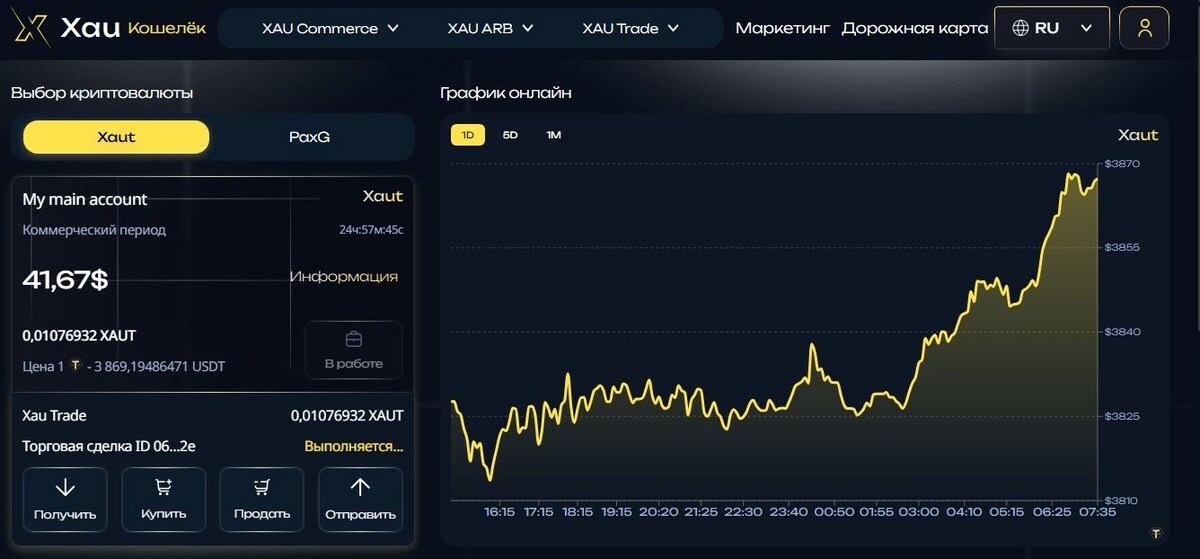Click the 16:15 time axis label
This screenshot has height=559, width=1200.
(x=499, y=512)
